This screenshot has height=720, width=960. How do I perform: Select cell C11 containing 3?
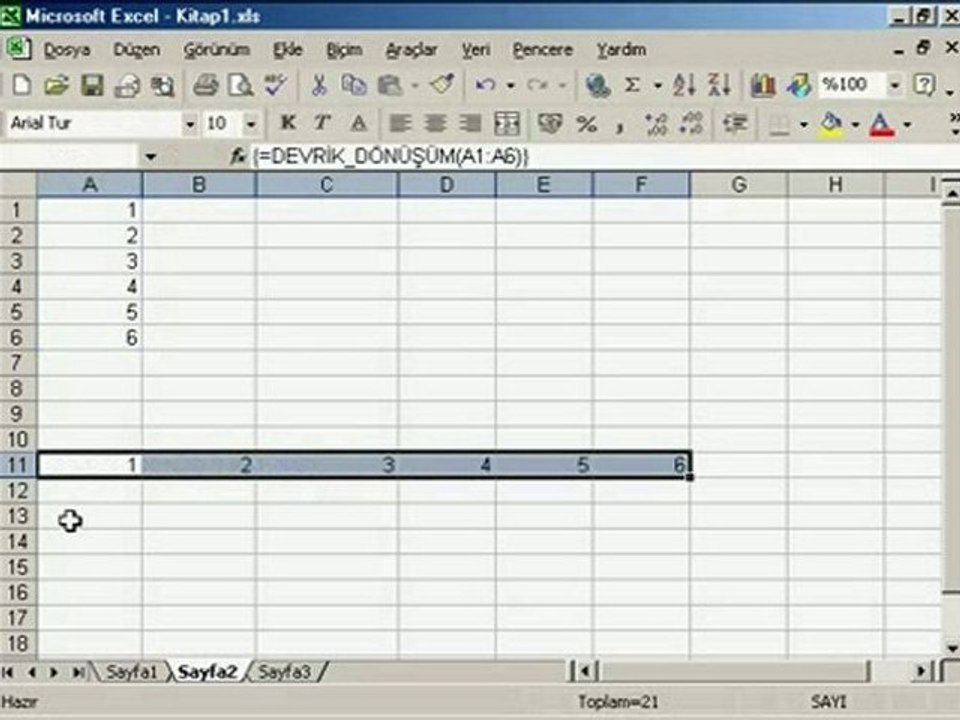click(327, 465)
